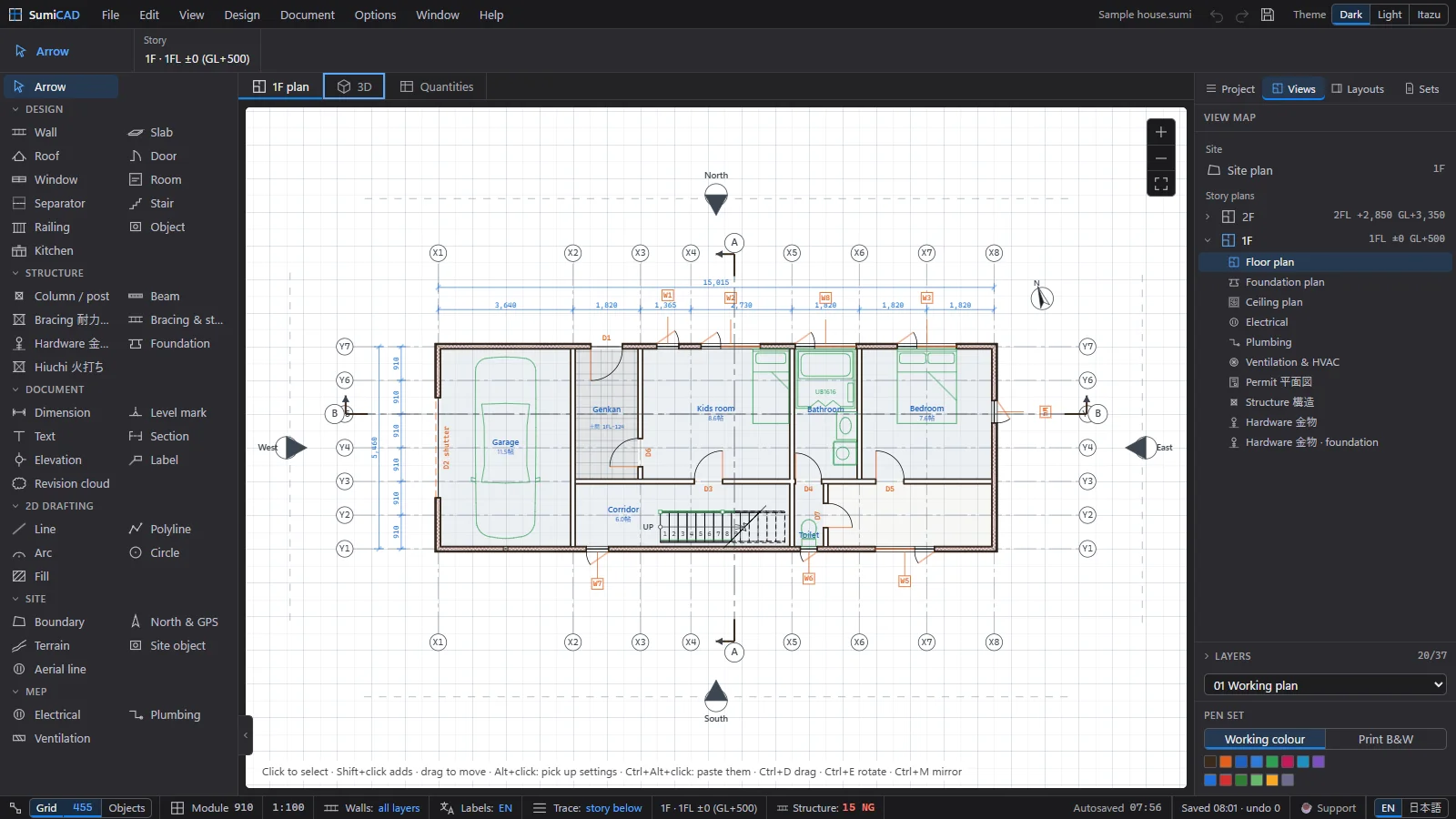1456x819 pixels.
Task: Toggle Print B&W pen set
Action: 1385,739
